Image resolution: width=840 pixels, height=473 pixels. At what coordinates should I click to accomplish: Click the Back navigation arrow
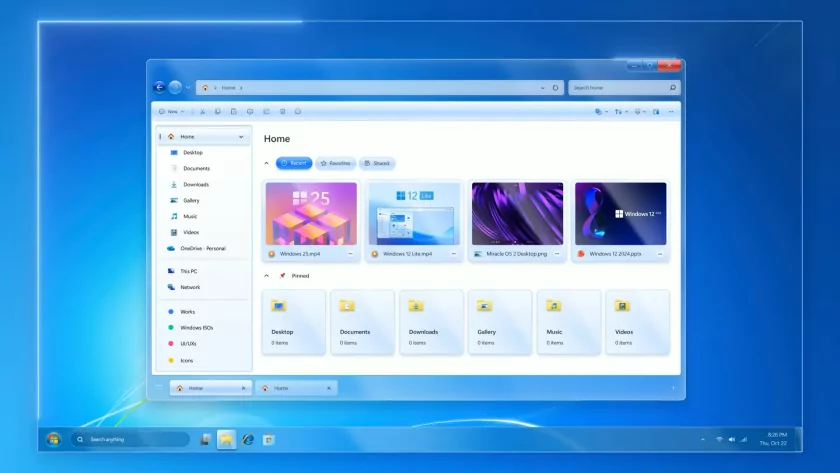[159, 87]
